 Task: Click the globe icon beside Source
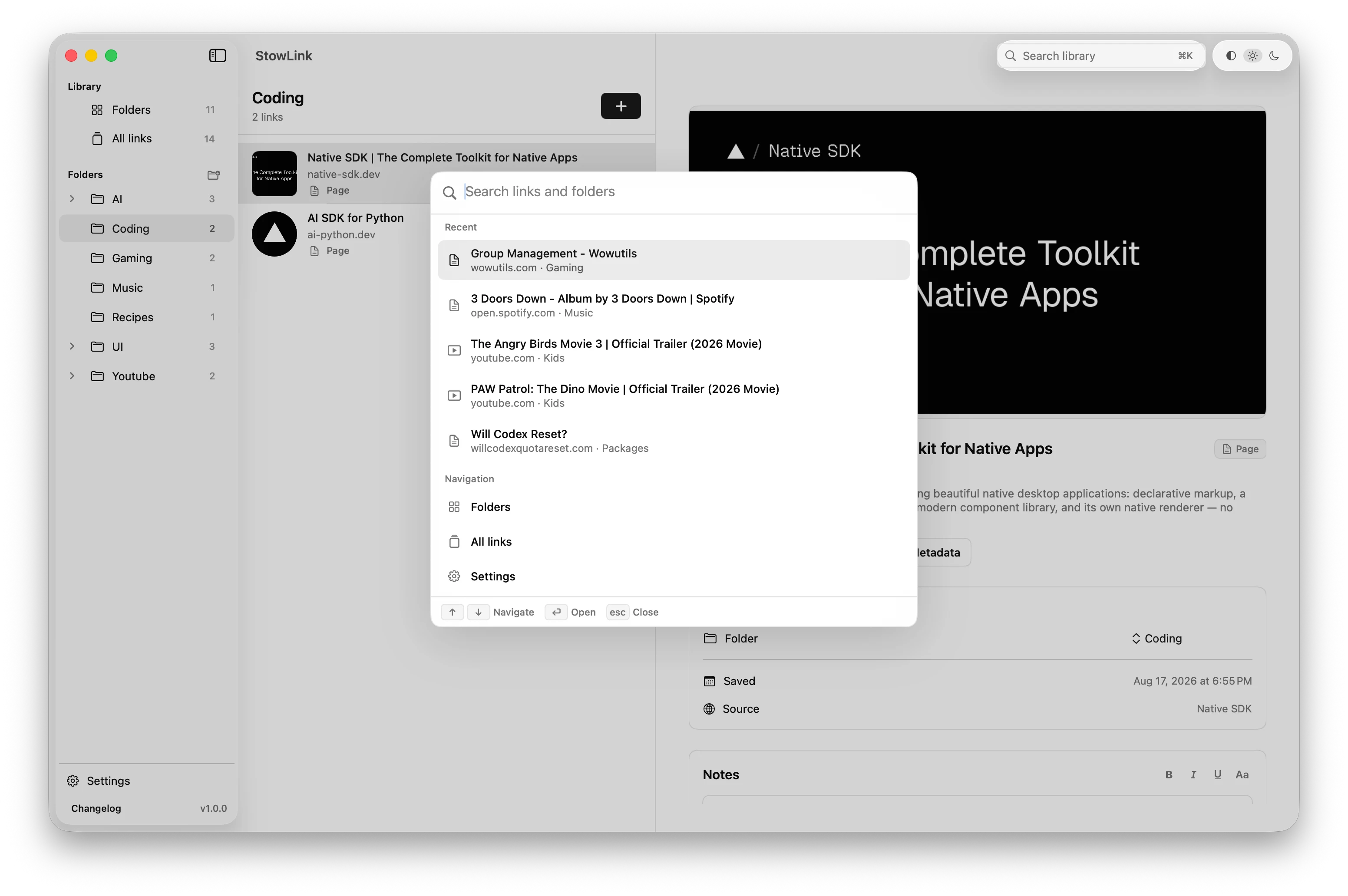709,708
